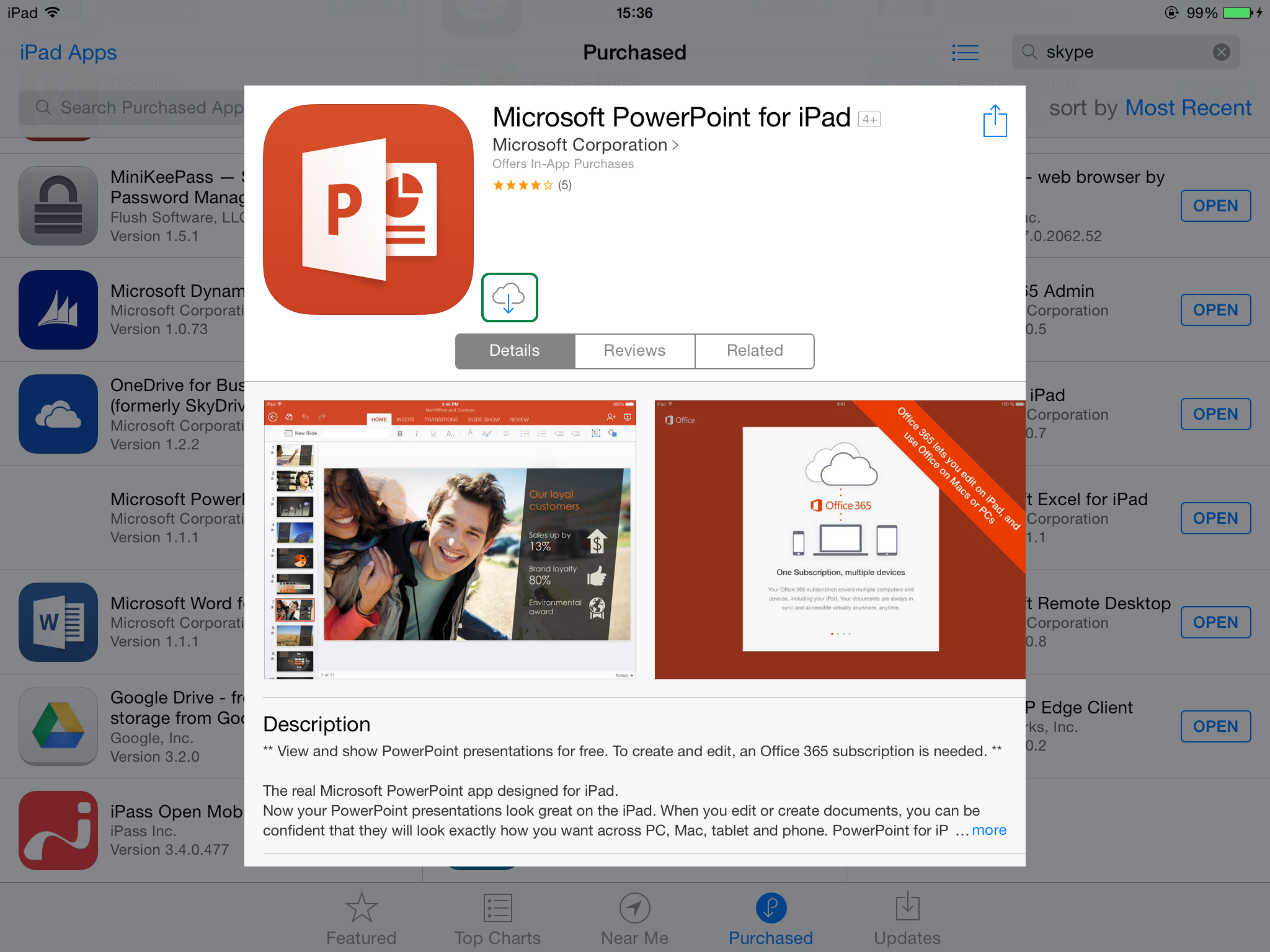The height and width of the screenshot is (952, 1270).
Task: Tap the PowerPoint download cloud icon
Action: point(509,299)
